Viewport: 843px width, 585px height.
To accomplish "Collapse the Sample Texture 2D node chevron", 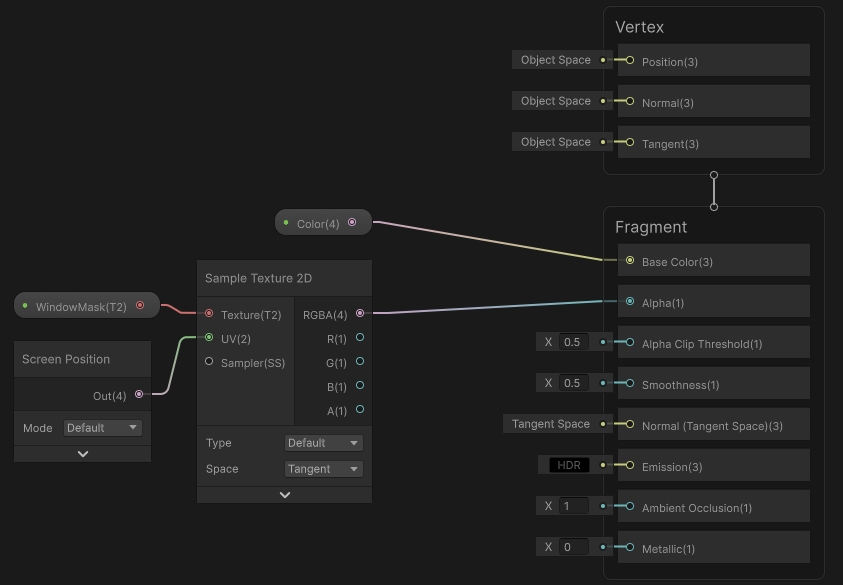I will pos(285,495).
